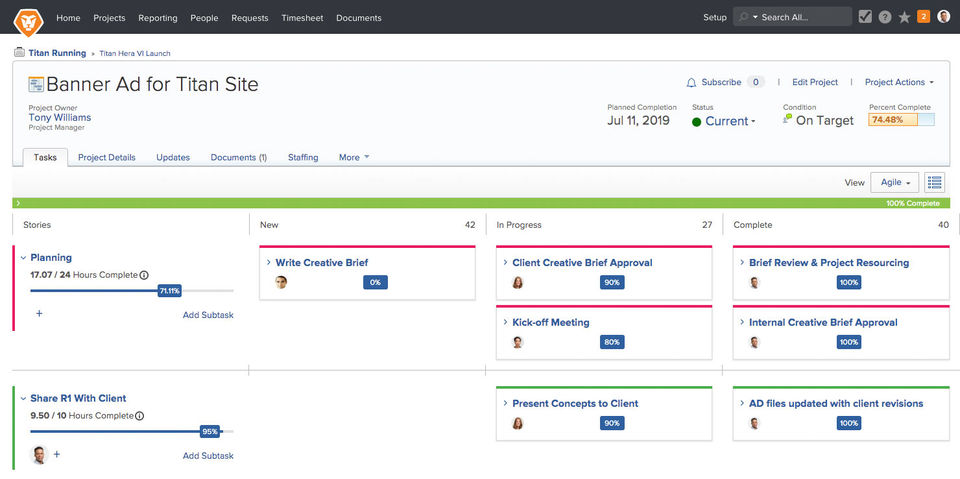The height and width of the screenshot is (479, 960).
Task: Click the lion logo icon
Action: 27,17
